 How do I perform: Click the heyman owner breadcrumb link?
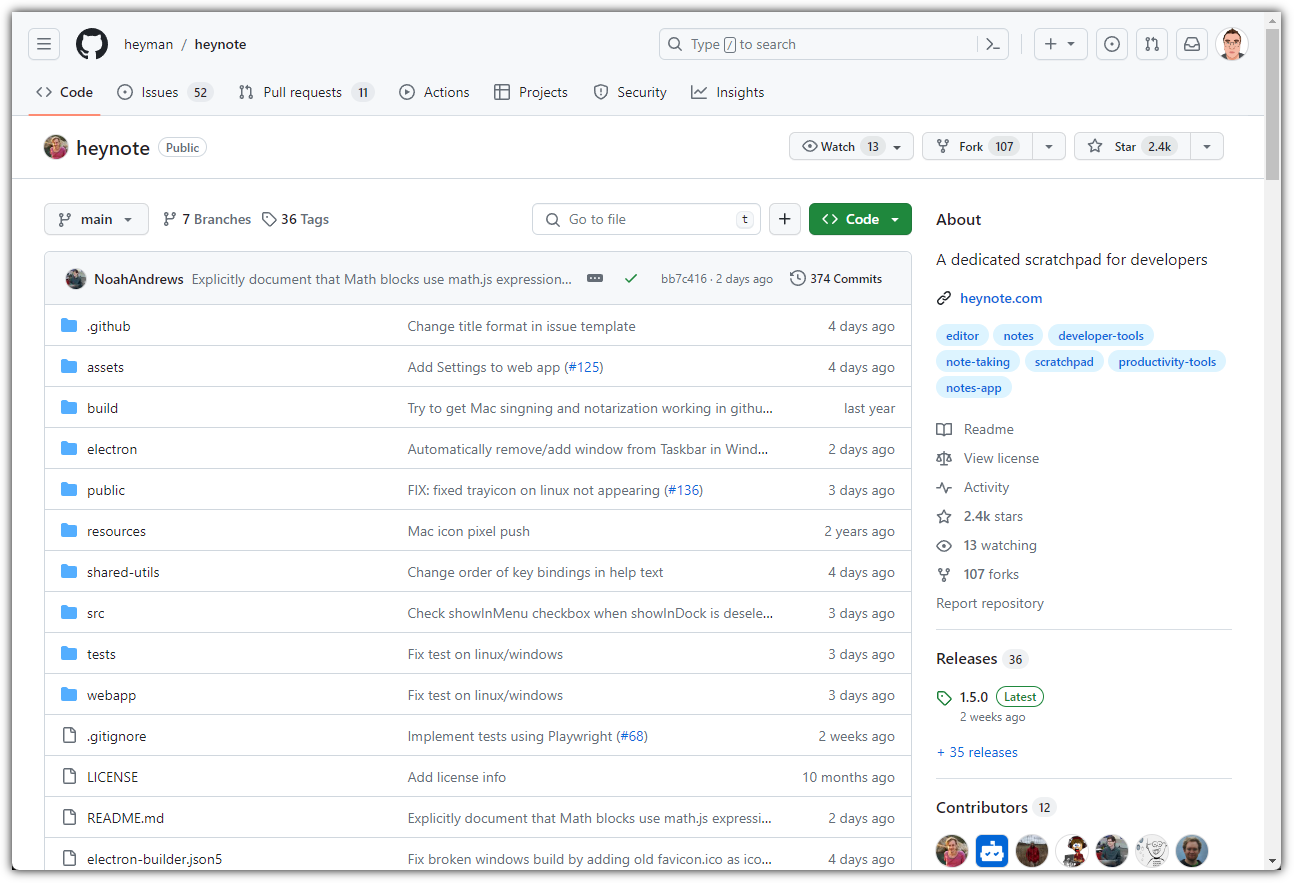click(148, 44)
